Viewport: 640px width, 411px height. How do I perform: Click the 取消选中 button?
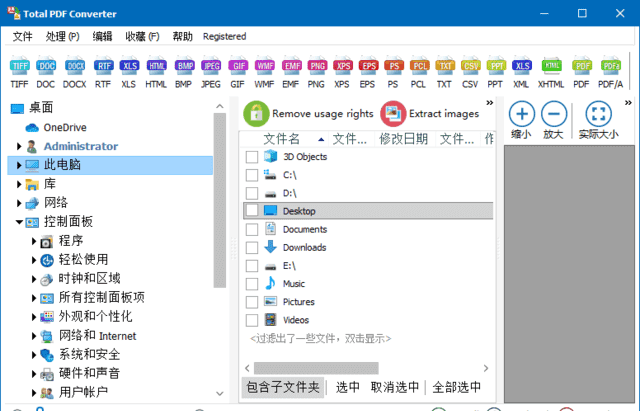[395, 387]
